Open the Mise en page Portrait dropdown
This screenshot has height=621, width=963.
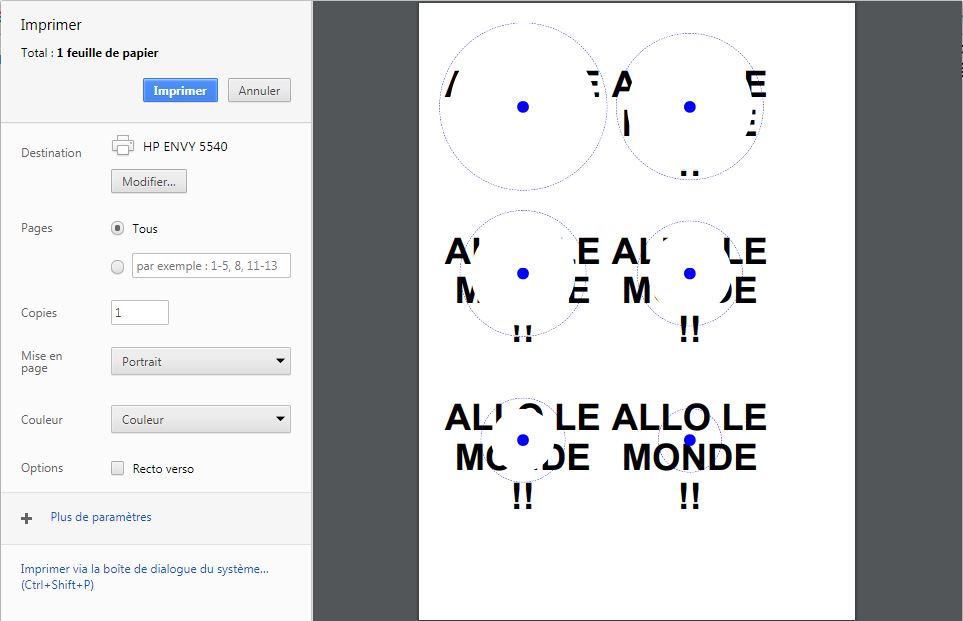coord(201,361)
